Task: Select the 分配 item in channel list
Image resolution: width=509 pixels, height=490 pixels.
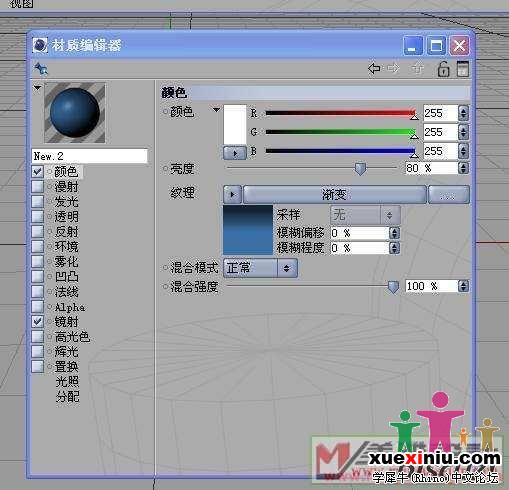Action: pyautogui.click(x=67, y=396)
